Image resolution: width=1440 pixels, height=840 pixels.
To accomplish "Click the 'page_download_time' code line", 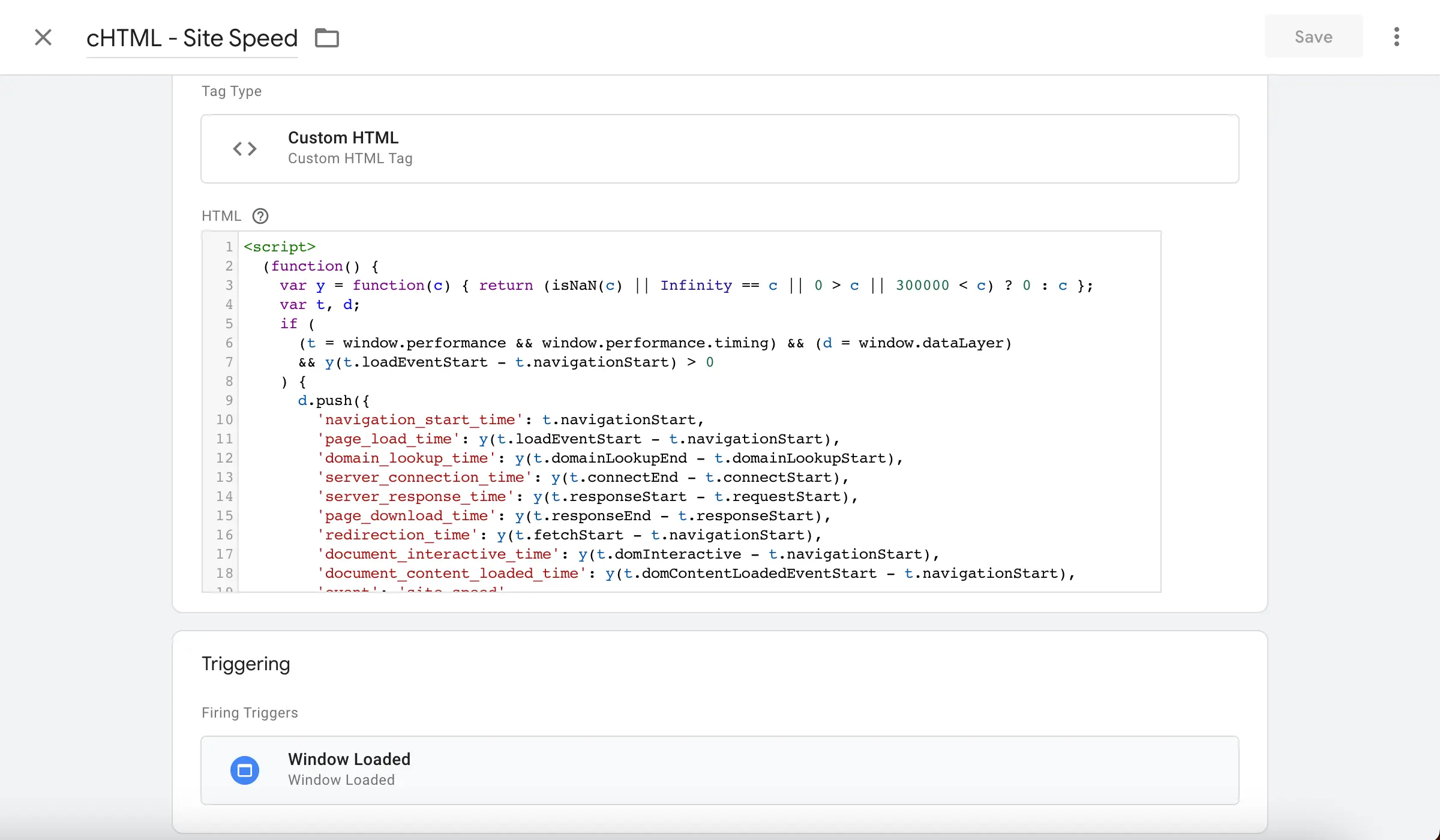I will [x=574, y=515].
